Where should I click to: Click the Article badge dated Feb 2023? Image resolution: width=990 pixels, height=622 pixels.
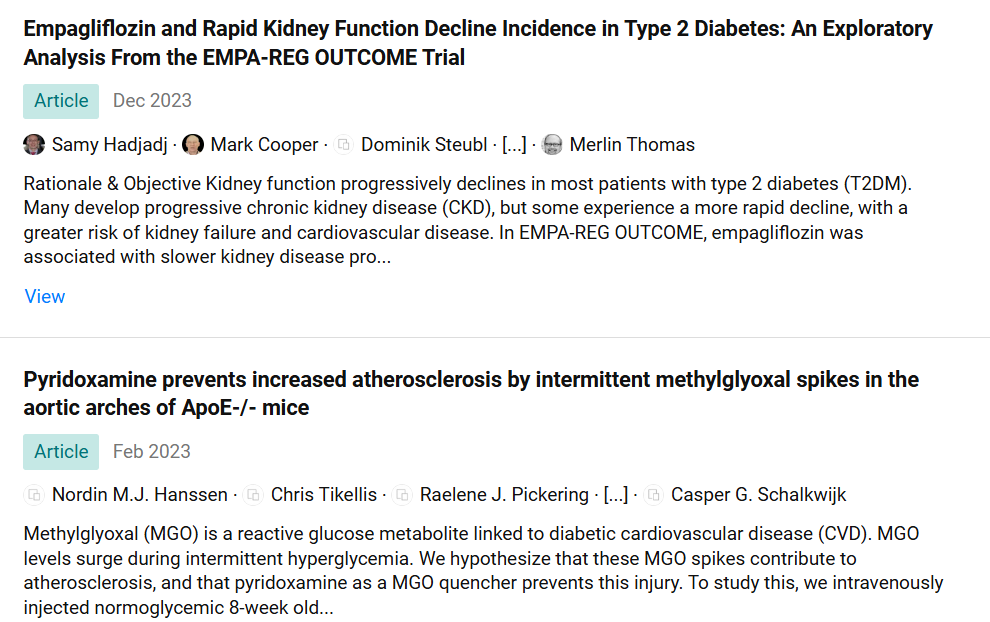pos(61,452)
